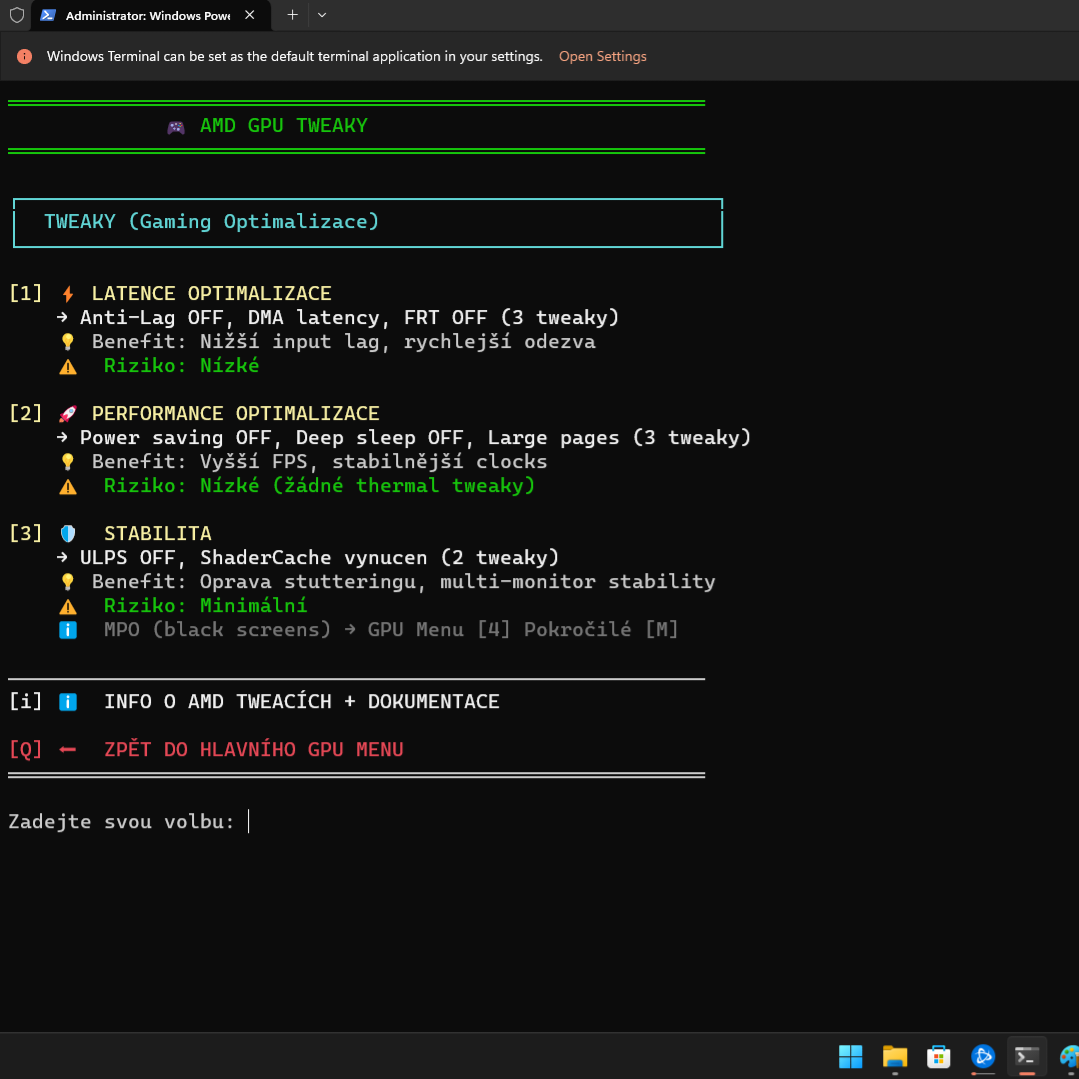Click the Open Settings link
Screen dimensions: 1079x1079
click(602, 57)
